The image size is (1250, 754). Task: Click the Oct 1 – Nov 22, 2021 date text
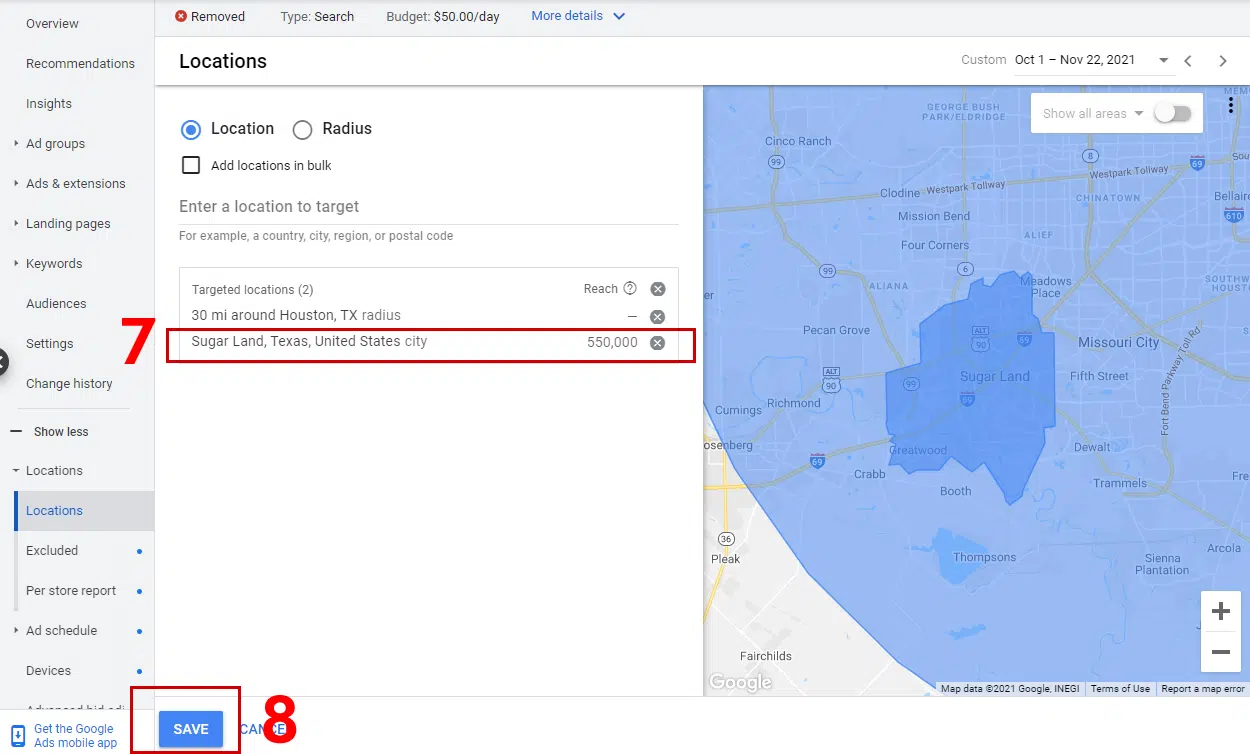(x=1075, y=60)
